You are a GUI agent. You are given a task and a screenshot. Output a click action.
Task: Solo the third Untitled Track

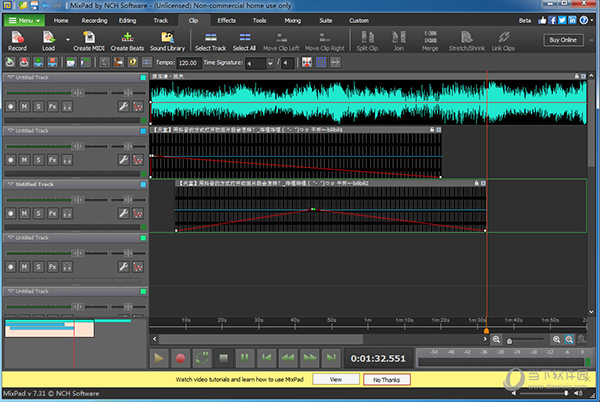pyautogui.click(x=38, y=213)
